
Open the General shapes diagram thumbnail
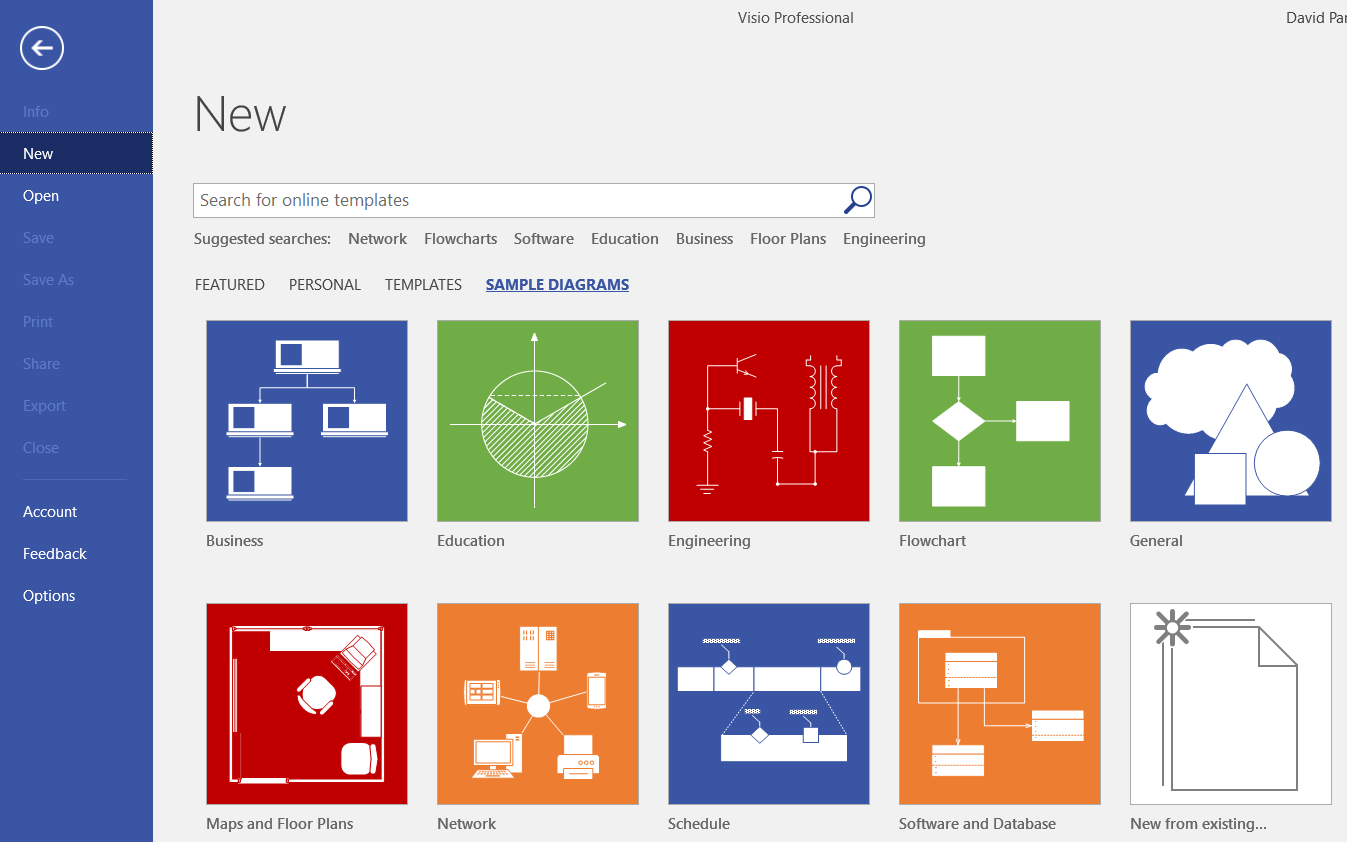click(1231, 421)
